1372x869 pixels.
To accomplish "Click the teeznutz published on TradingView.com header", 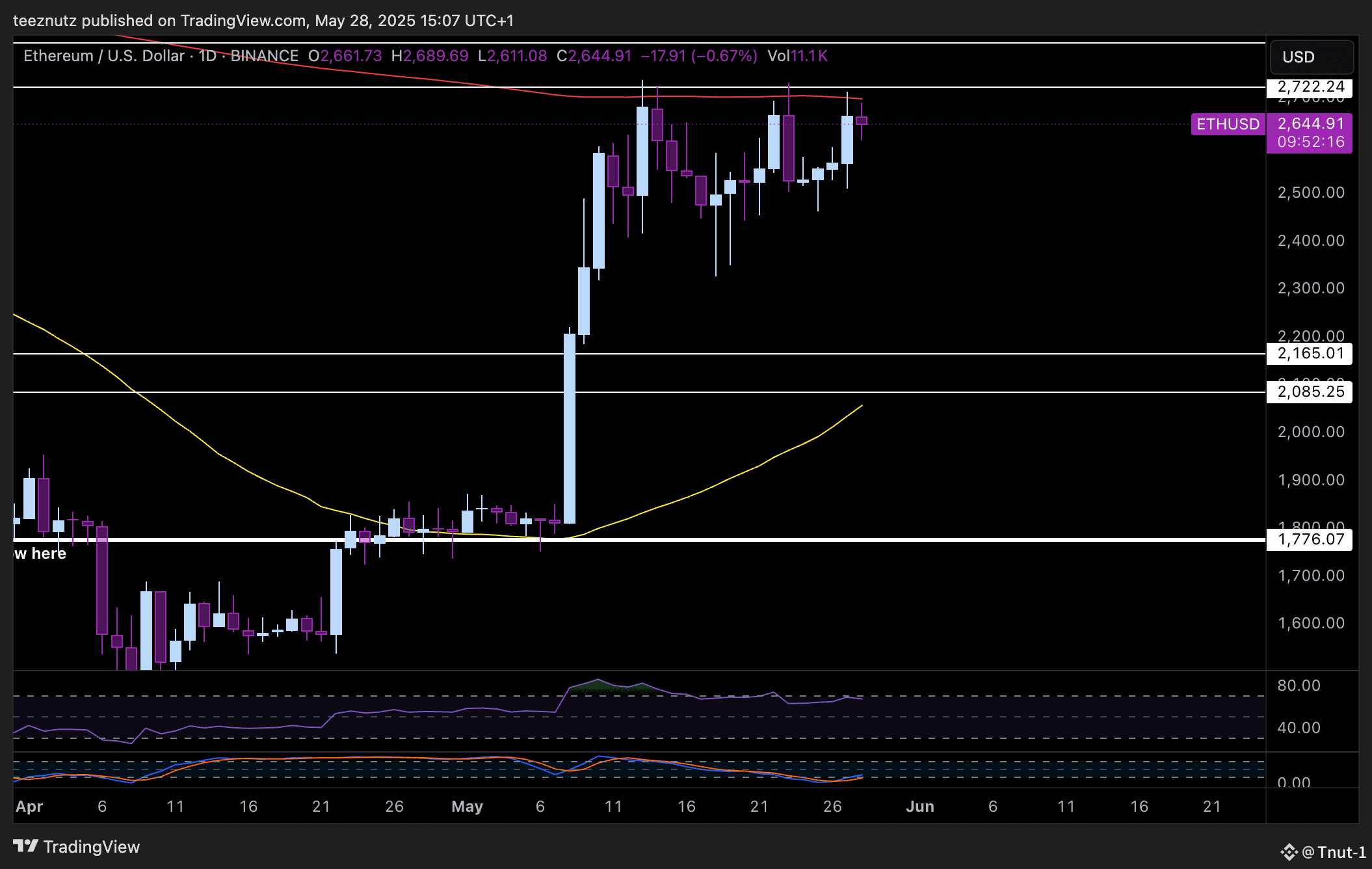I will pyautogui.click(x=263, y=21).
